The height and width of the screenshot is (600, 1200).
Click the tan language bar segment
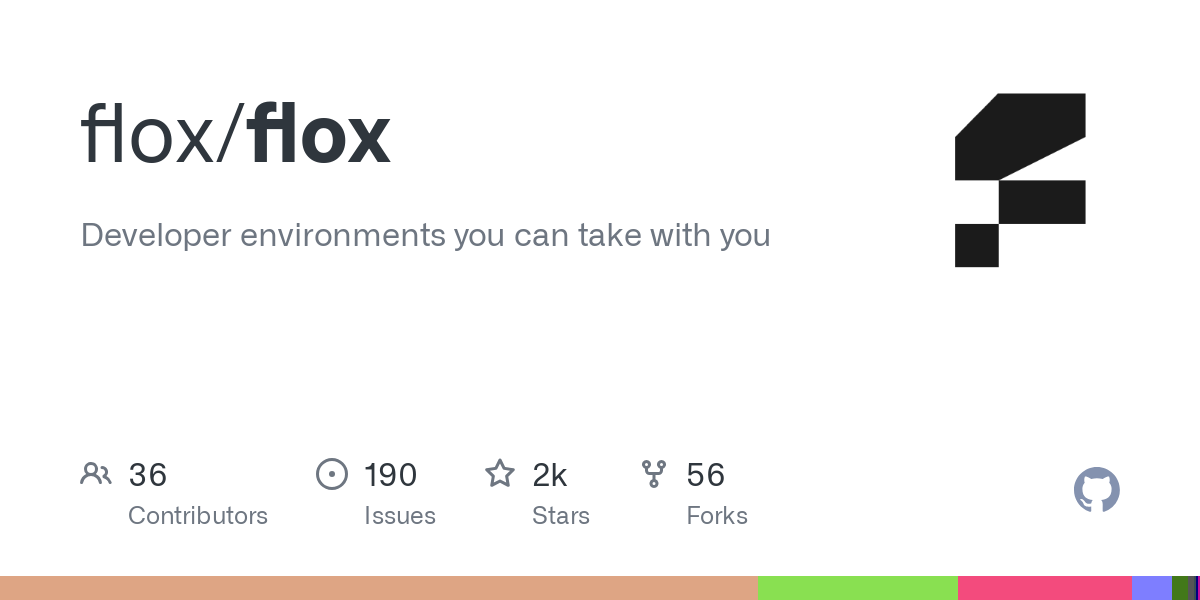click(378, 588)
